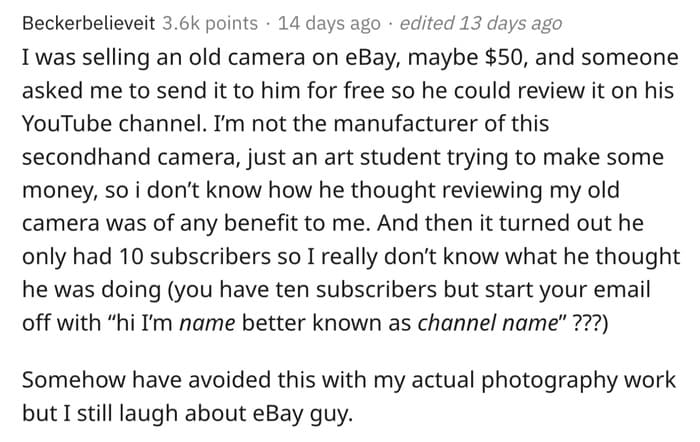Click the 14 days ago timestamp
Screen dimensions: 700x442
pyautogui.click(x=329, y=23)
